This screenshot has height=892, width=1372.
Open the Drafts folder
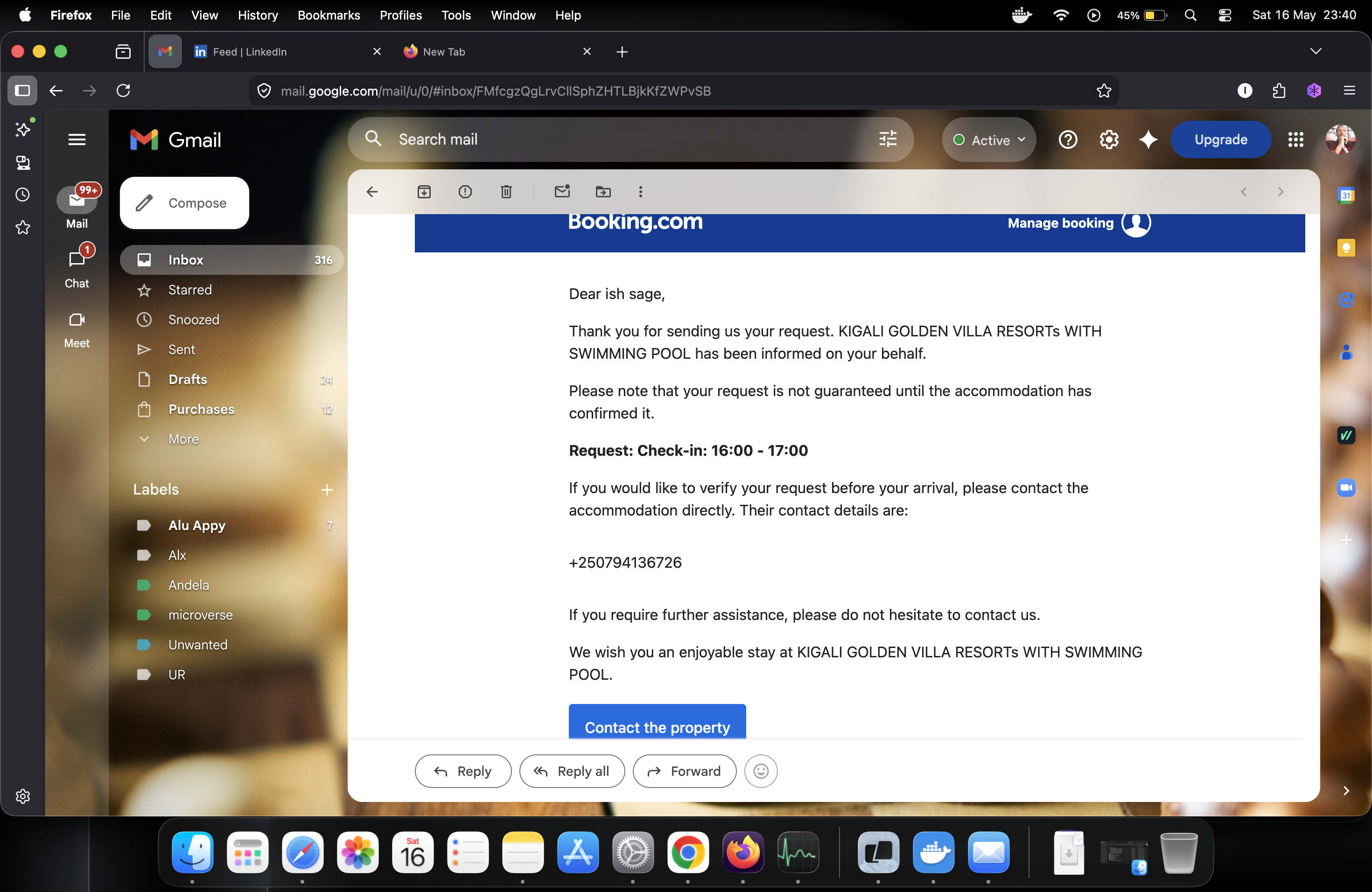[x=231, y=379]
